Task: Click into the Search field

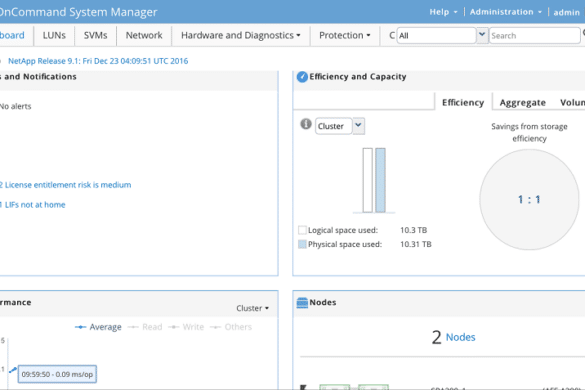Action: click(534, 35)
